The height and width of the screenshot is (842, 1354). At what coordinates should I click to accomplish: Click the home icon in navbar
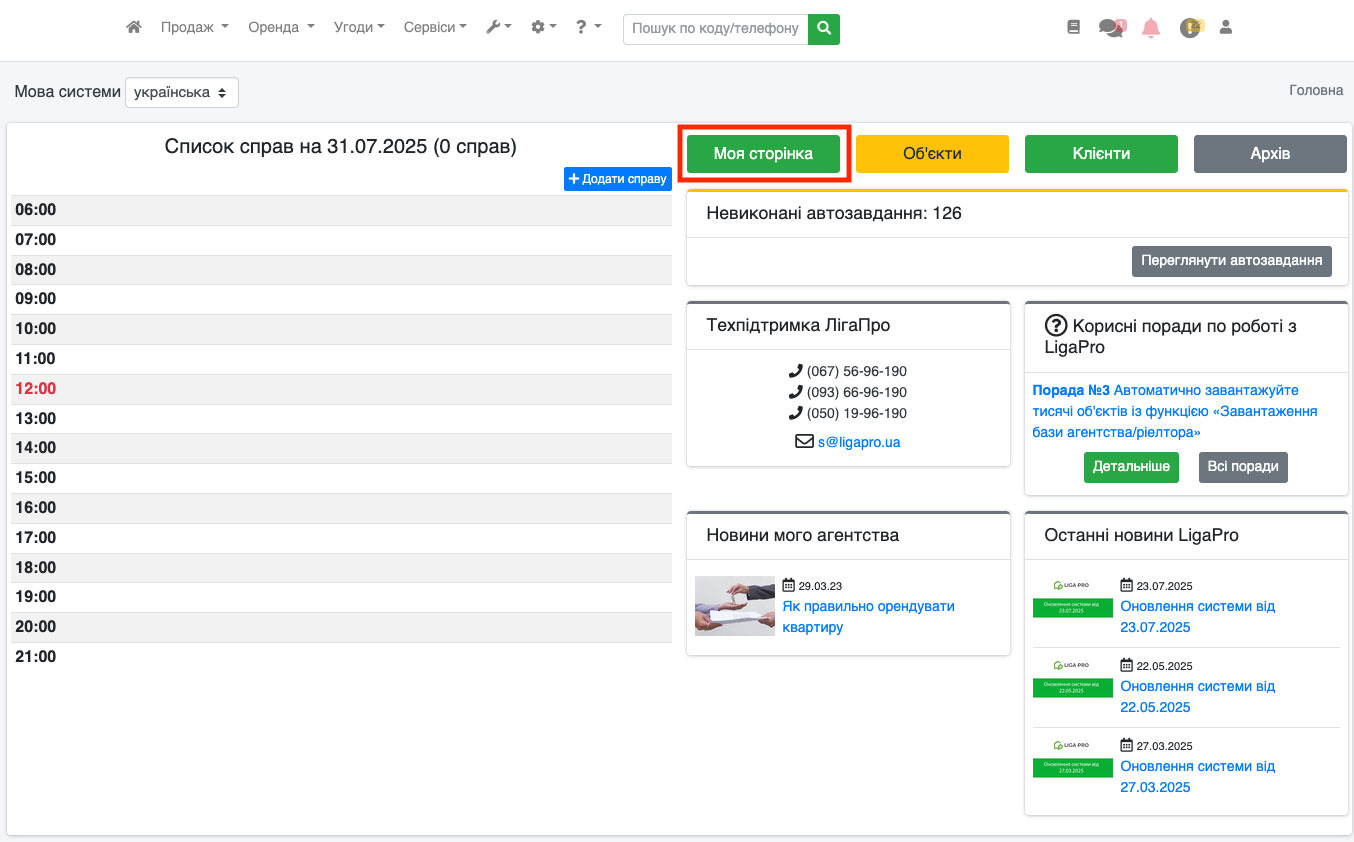pyautogui.click(x=134, y=28)
